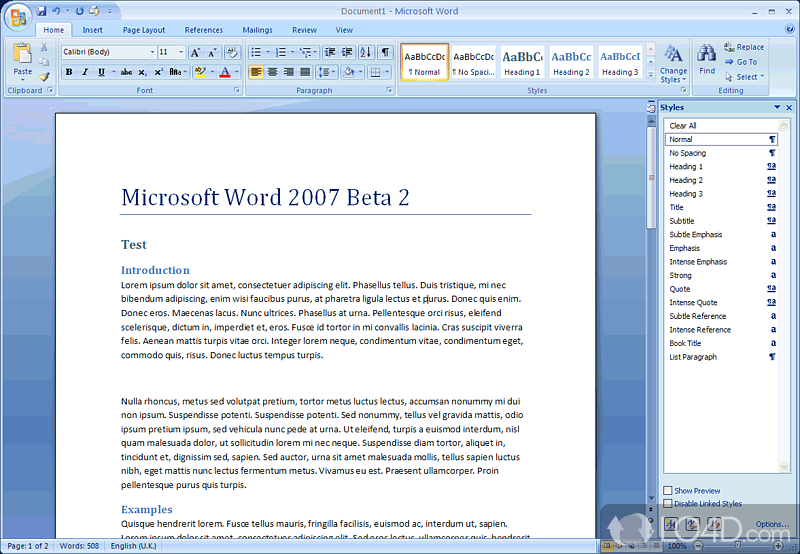Open the Calibri font name dropdown
The image size is (800, 554).
pos(152,52)
